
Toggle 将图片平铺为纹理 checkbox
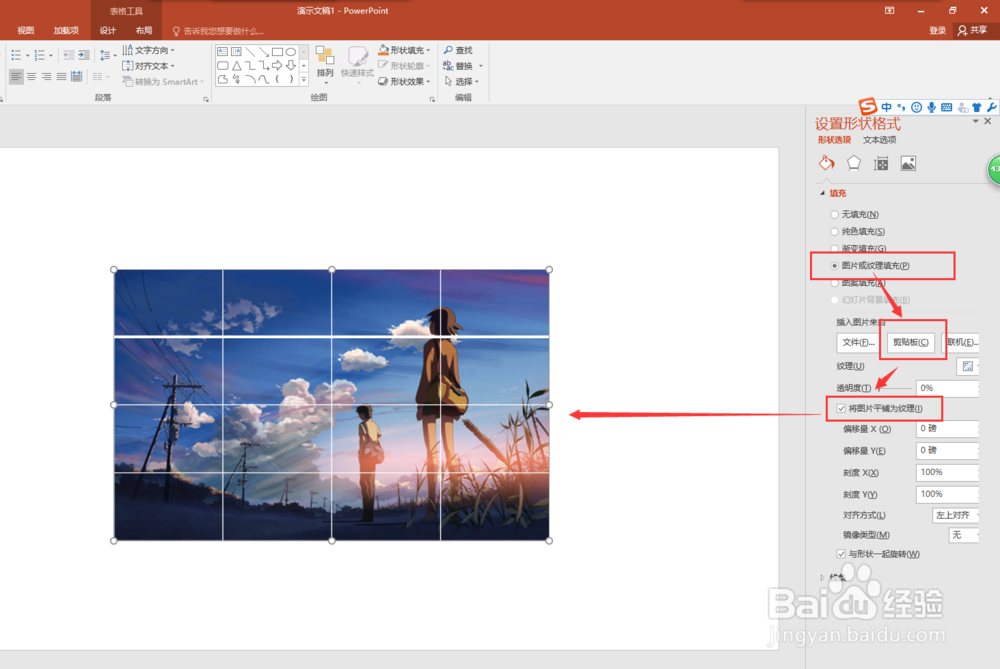coord(841,408)
